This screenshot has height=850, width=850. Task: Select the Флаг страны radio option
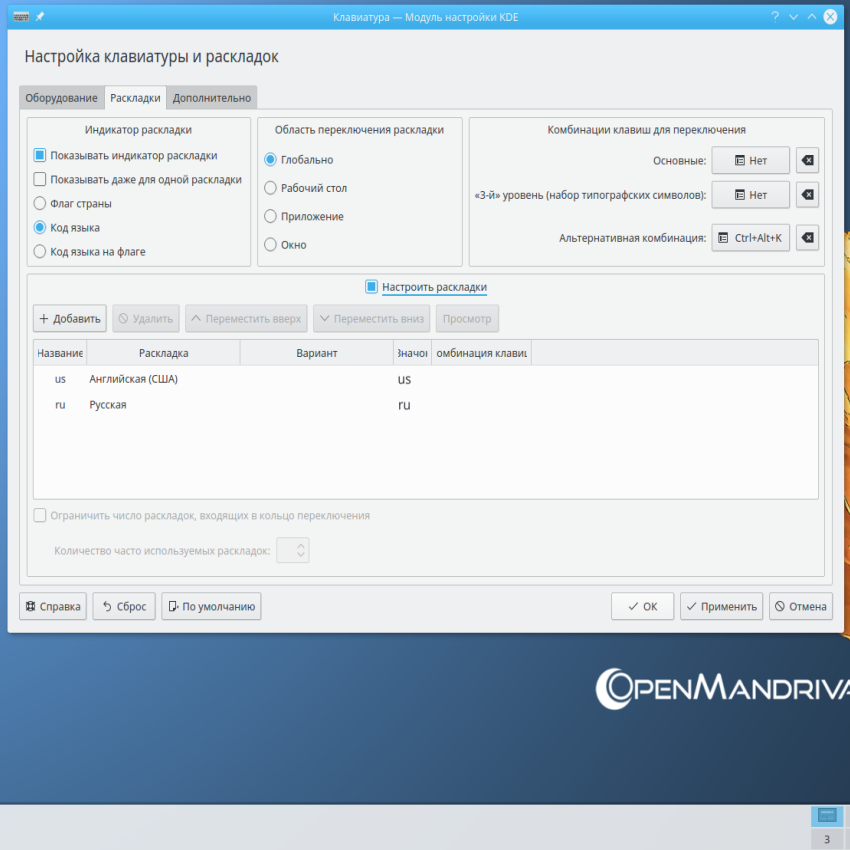[x=40, y=203]
